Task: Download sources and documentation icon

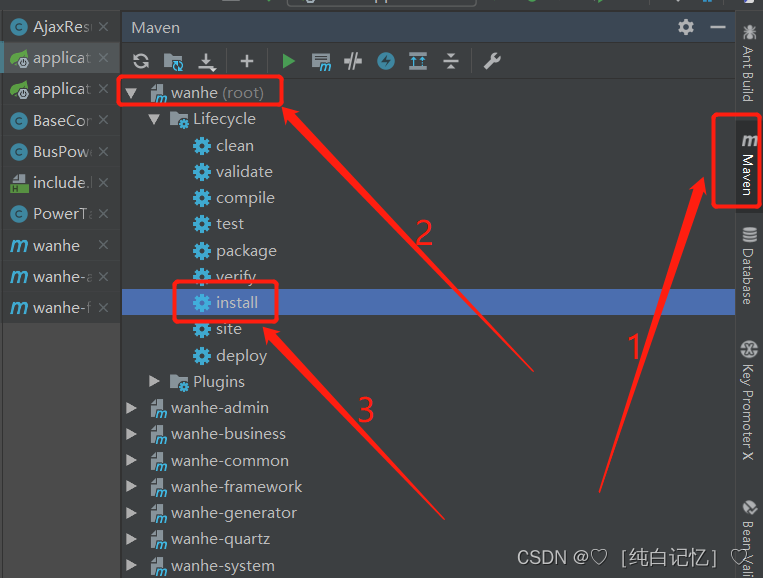Action: tap(207, 62)
